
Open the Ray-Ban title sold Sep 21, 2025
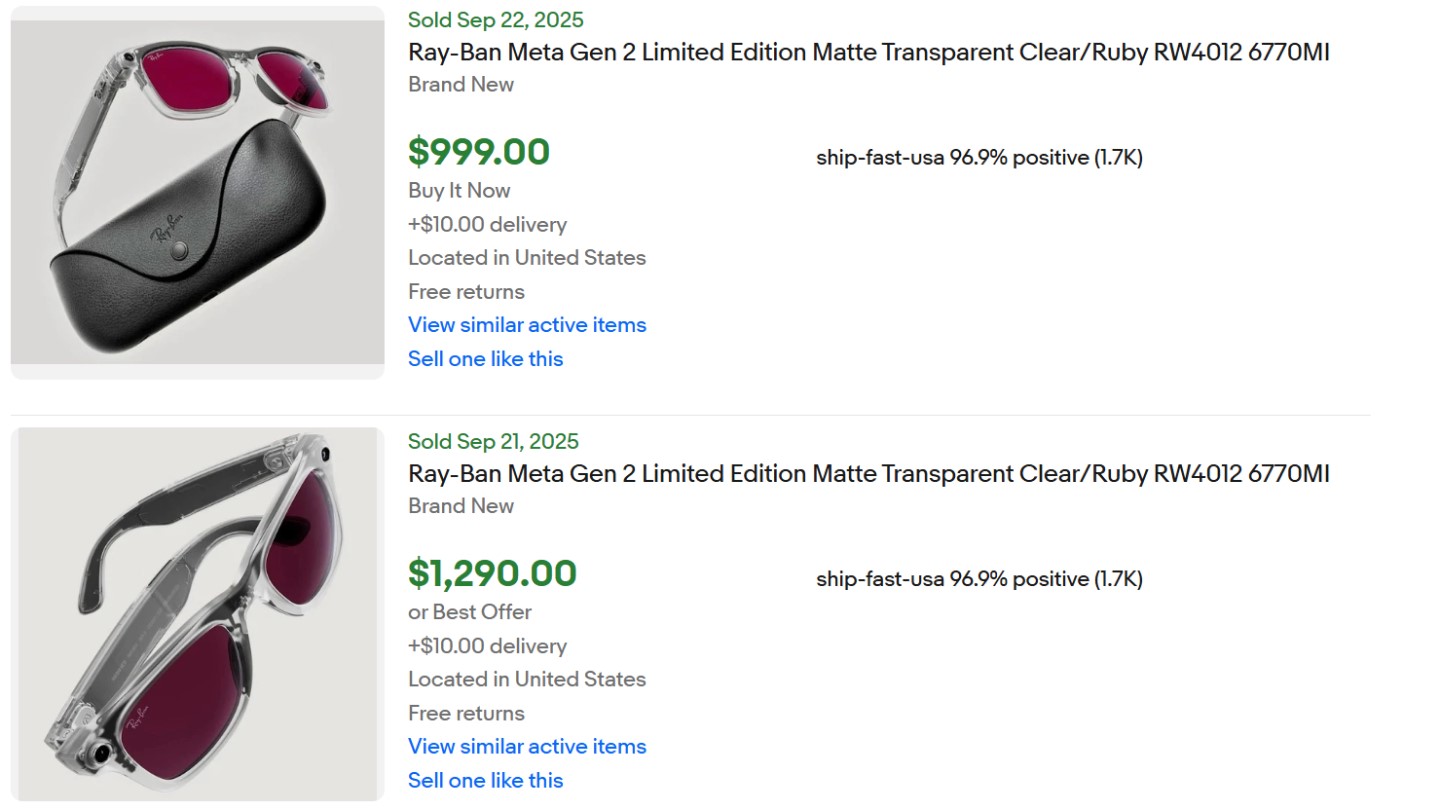coord(868,475)
